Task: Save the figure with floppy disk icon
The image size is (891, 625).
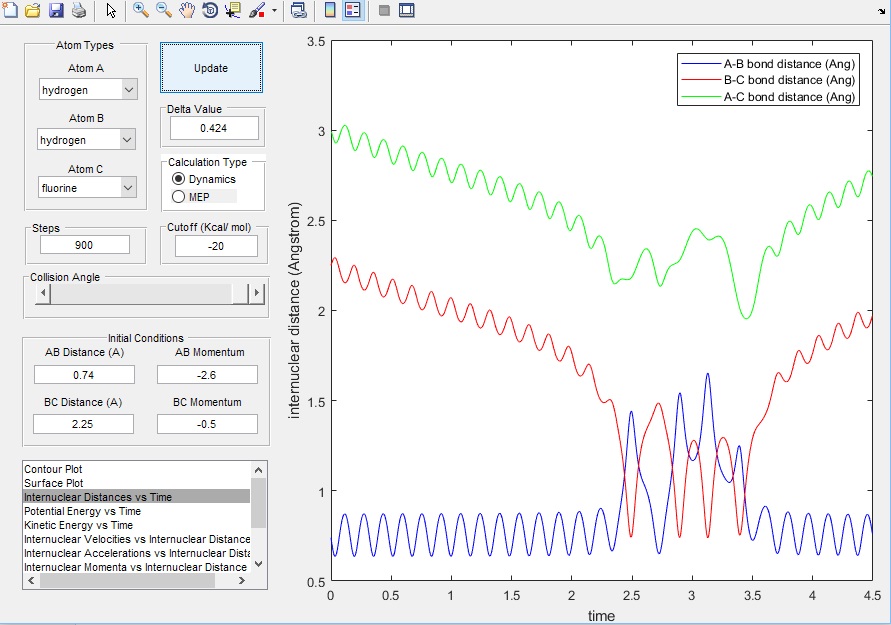Action: tap(56, 11)
